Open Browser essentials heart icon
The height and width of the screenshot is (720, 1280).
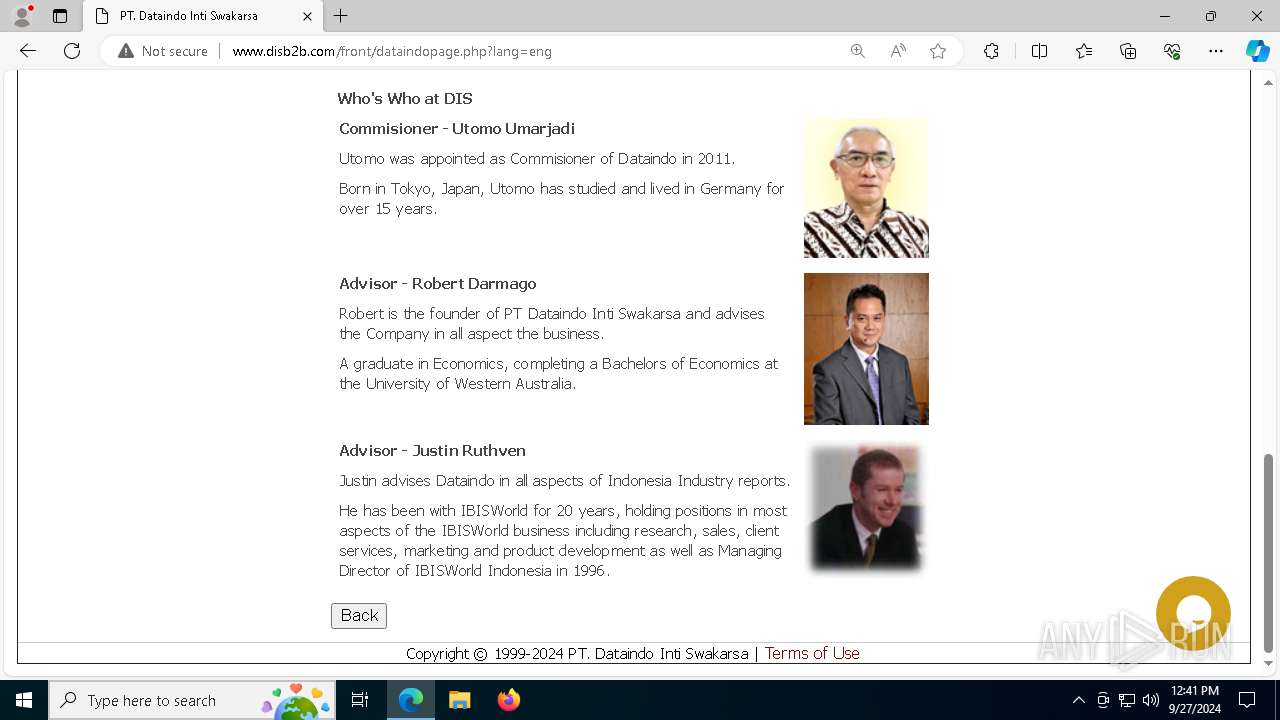(1172, 51)
